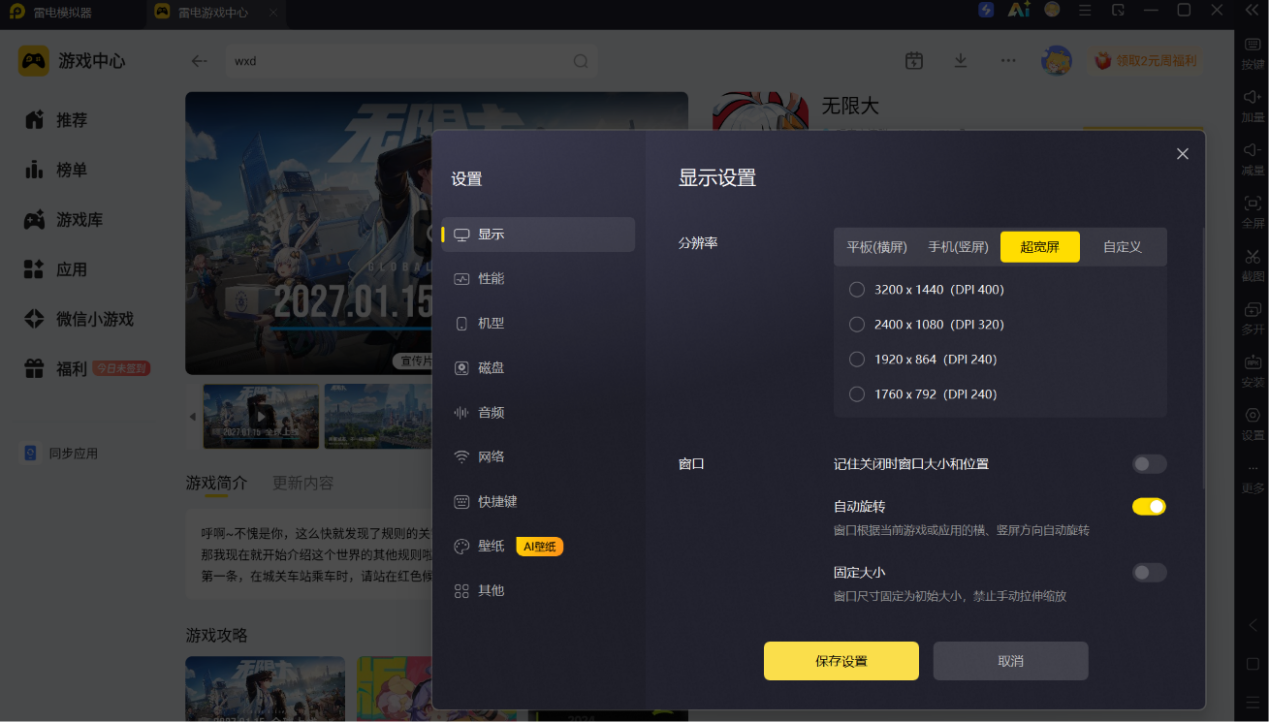This screenshot has height=722, width=1269.
Task: Go to 网络 network settings
Action: pos(538,457)
